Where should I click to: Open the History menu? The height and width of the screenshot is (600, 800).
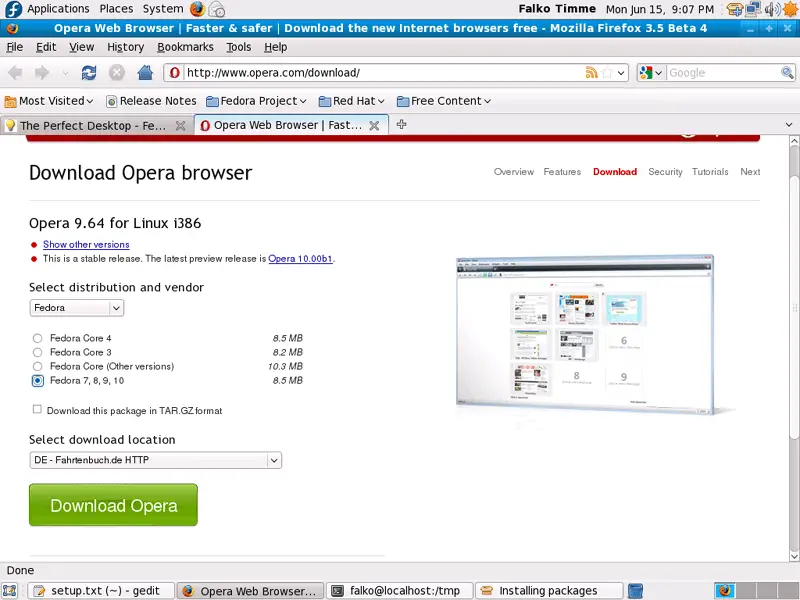126,47
